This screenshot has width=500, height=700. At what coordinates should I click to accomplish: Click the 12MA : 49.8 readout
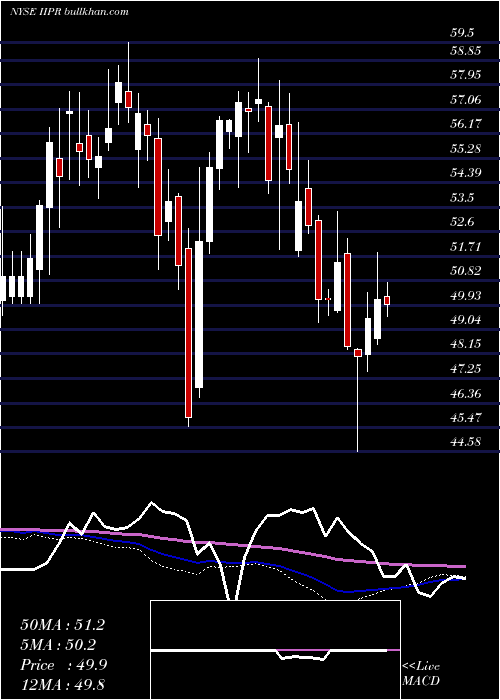pos(62,685)
